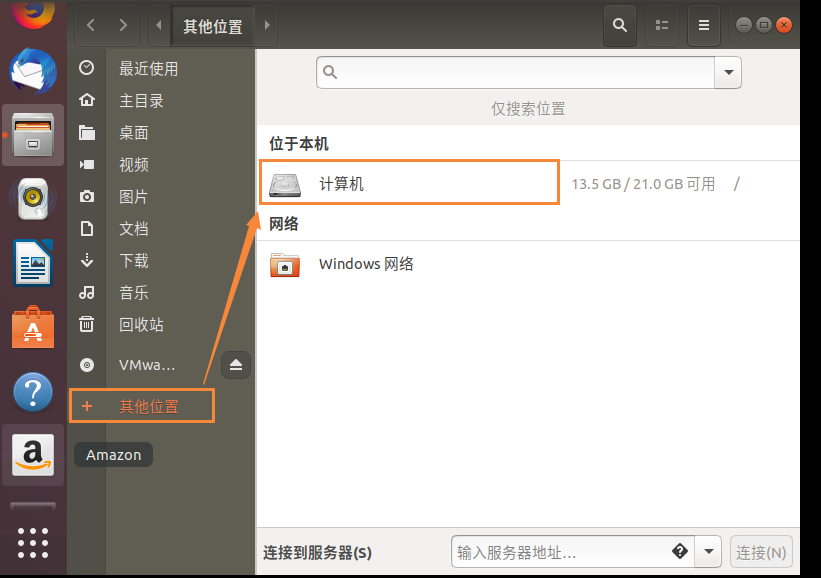The width and height of the screenshot is (821, 578).
Task: Show server address help icon
Action: 680,551
